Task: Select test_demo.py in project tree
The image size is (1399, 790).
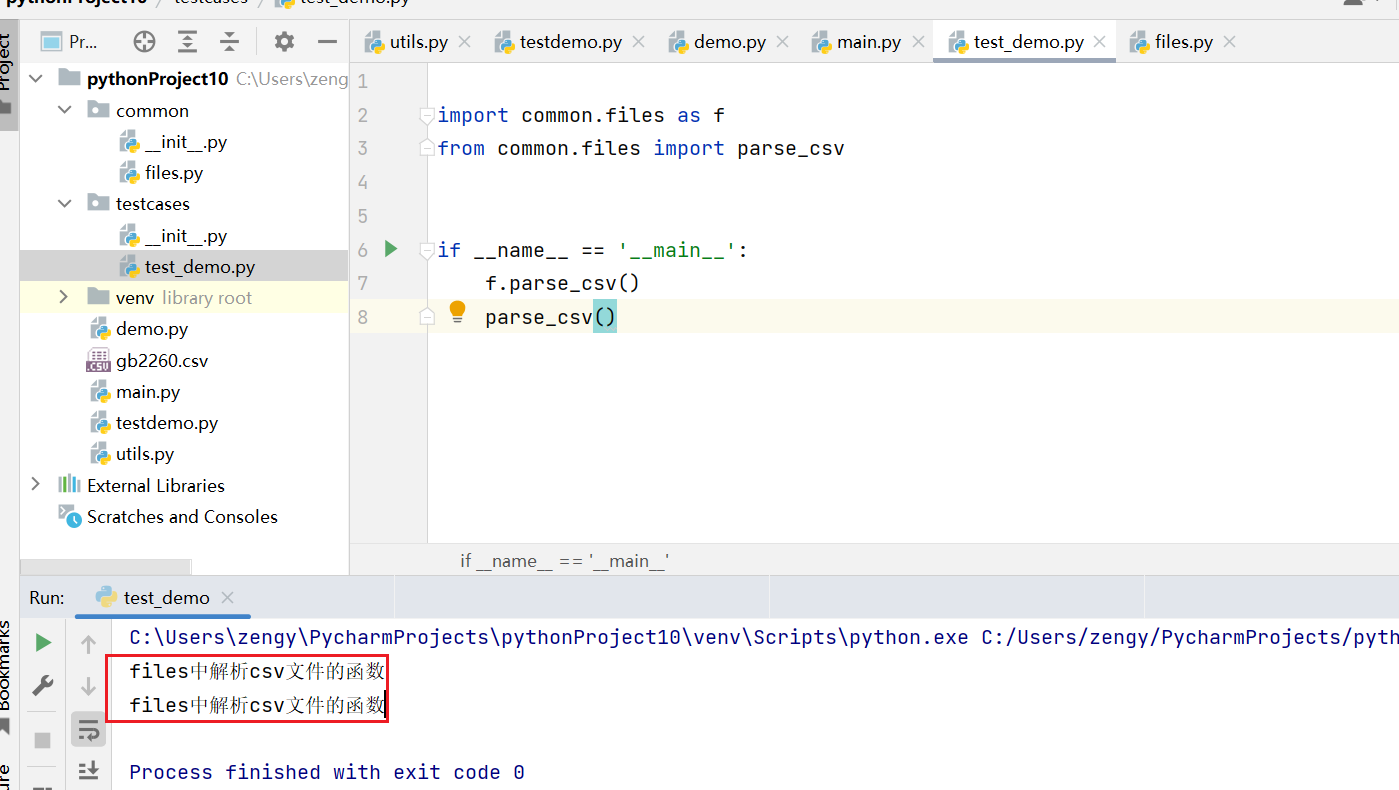Action: 188,267
